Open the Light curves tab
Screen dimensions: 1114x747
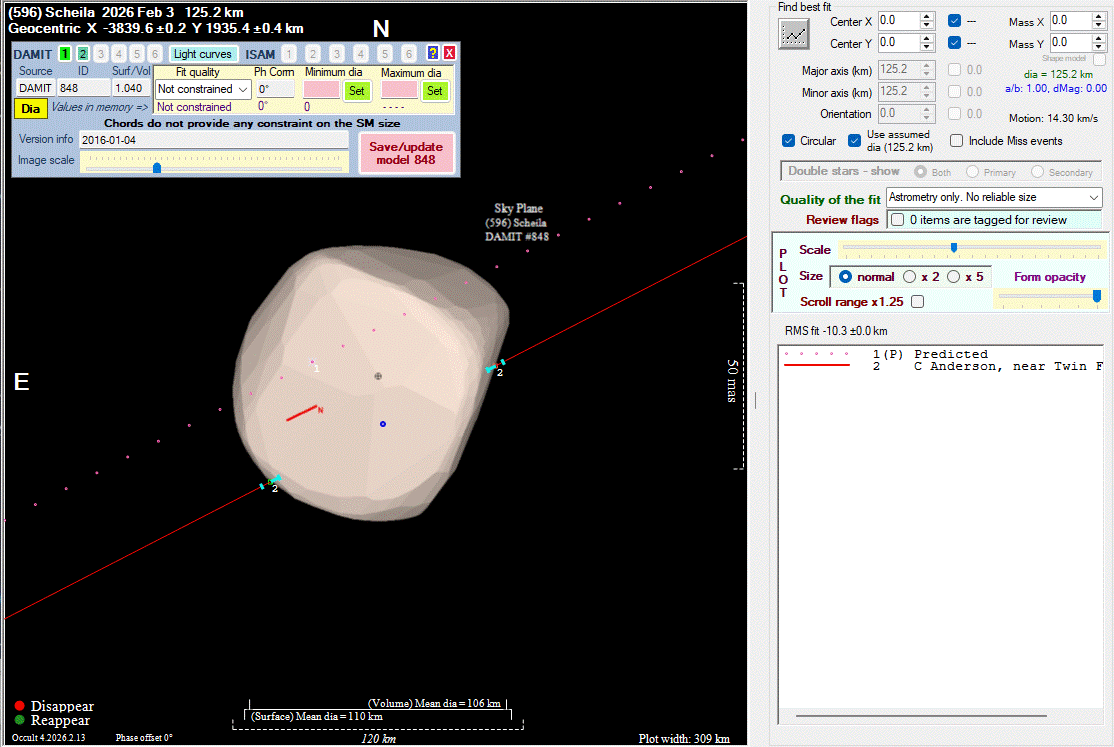tap(203, 54)
